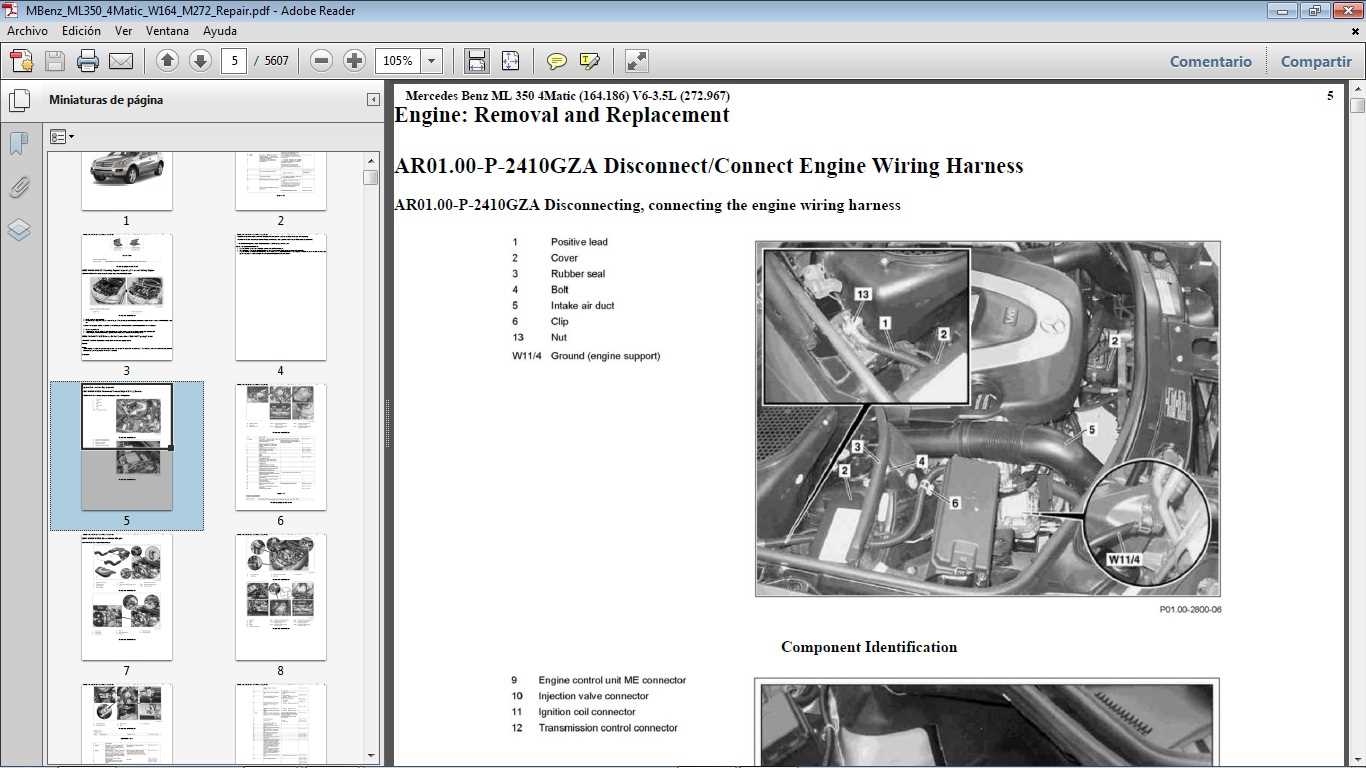
Task: Click the engine bay diagram image
Action: 988,419
